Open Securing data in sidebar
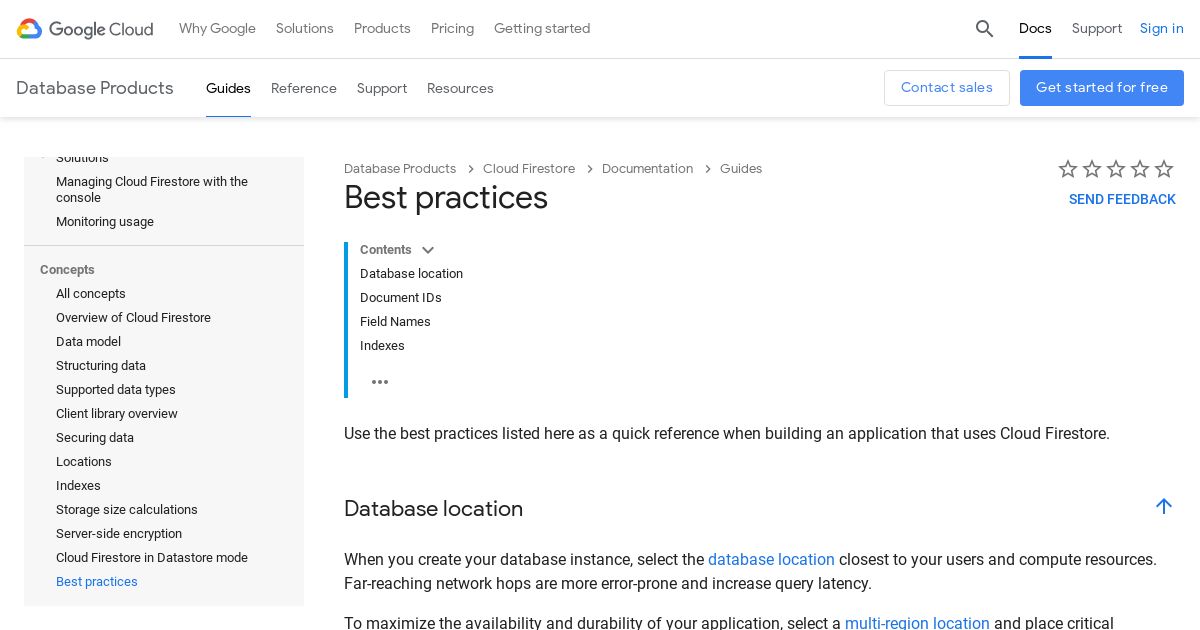1200x630 pixels. coord(95,438)
